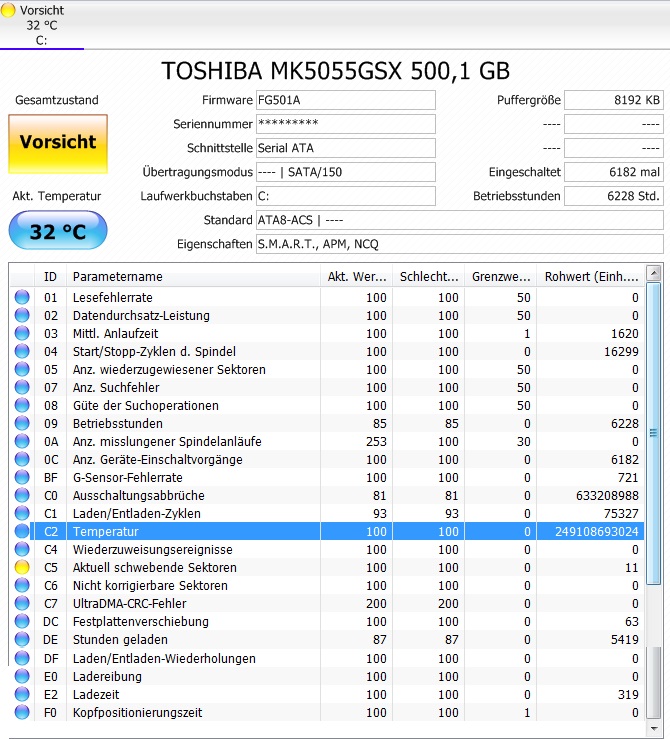Click the status icon for Datendurchsatz-Leistung
Screen dimensions: 670x739
click(x=22, y=315)
